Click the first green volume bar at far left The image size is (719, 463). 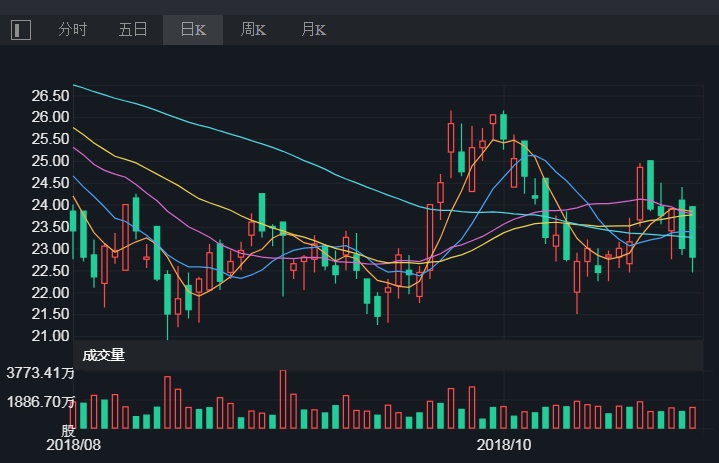coord(83,416)
